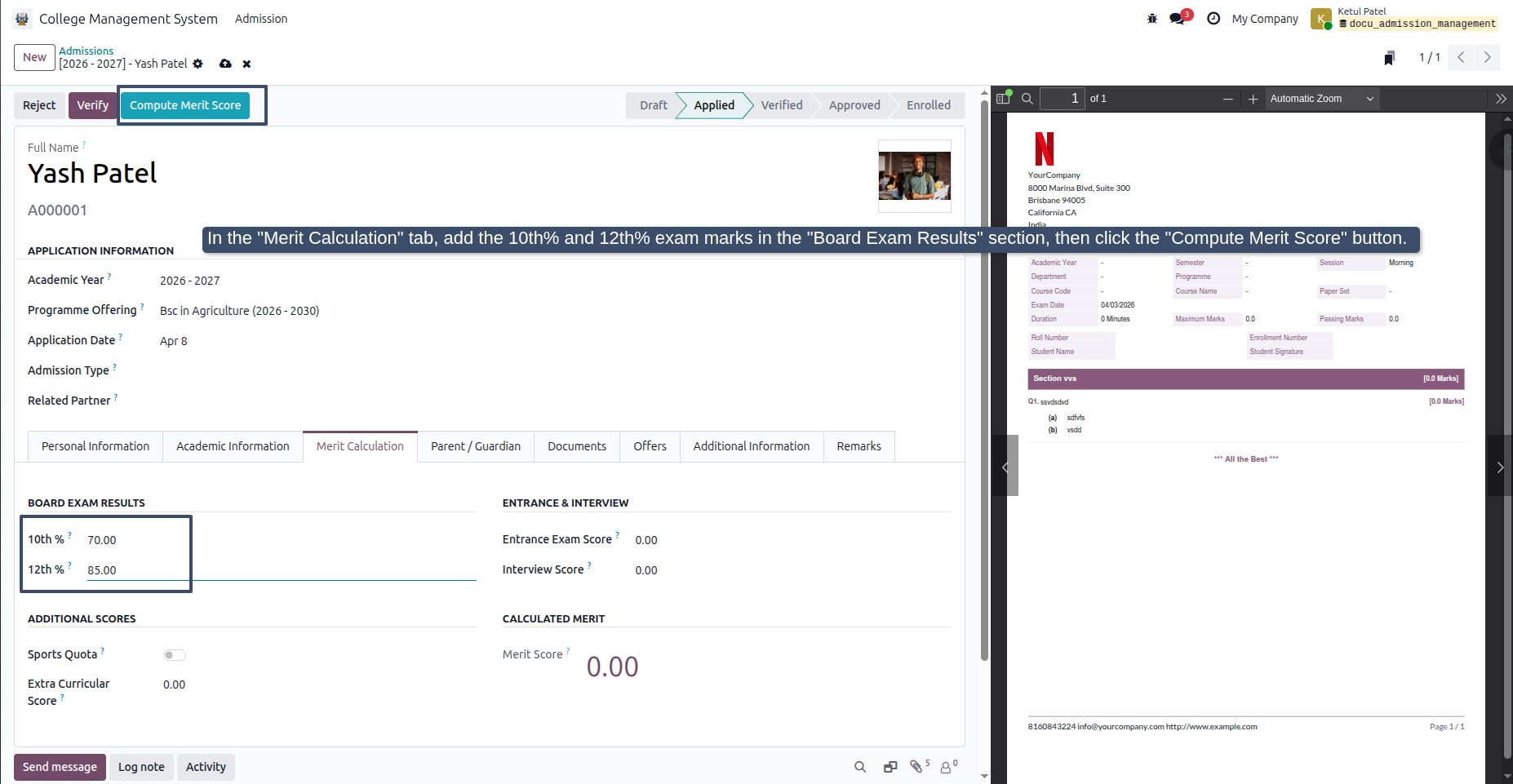Open the Parent / Guardian tab
This screenshot has width=1513, height=784.
[x=476, y=446]
